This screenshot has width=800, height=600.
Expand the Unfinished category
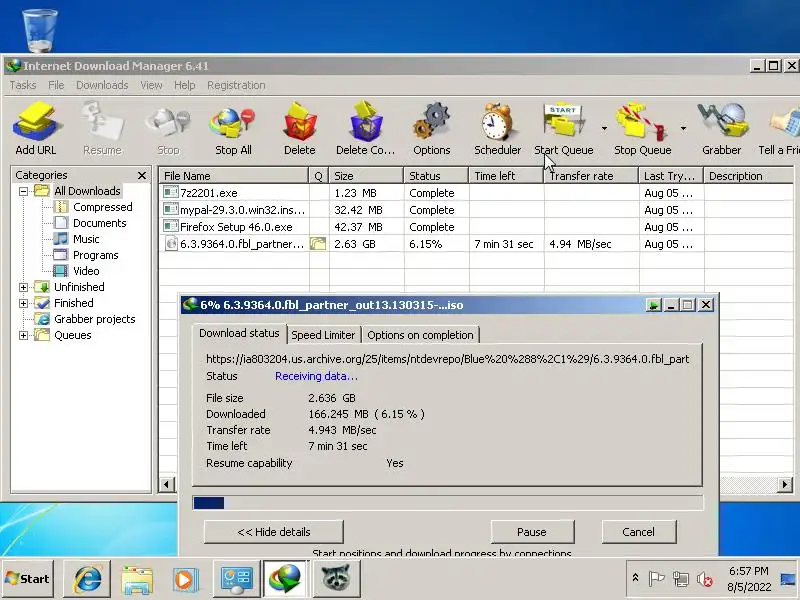(x=23, y=287)
